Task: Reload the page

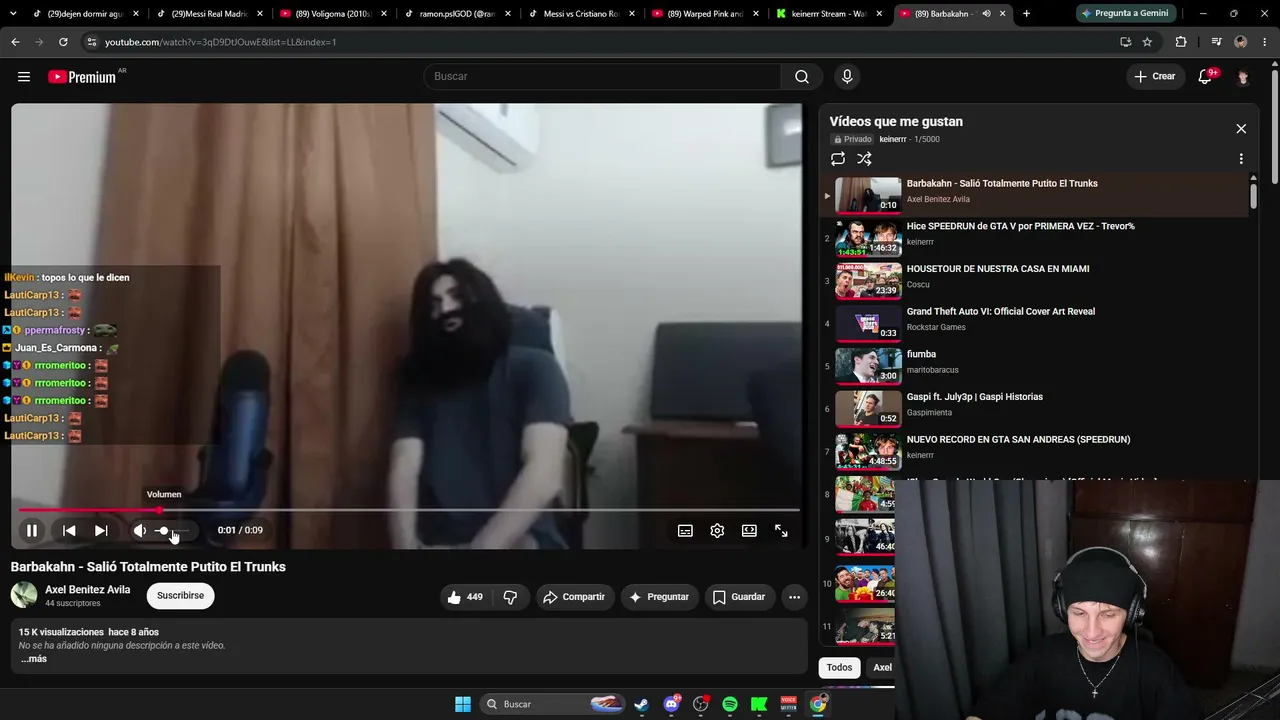Action: (x=63, y=42)
